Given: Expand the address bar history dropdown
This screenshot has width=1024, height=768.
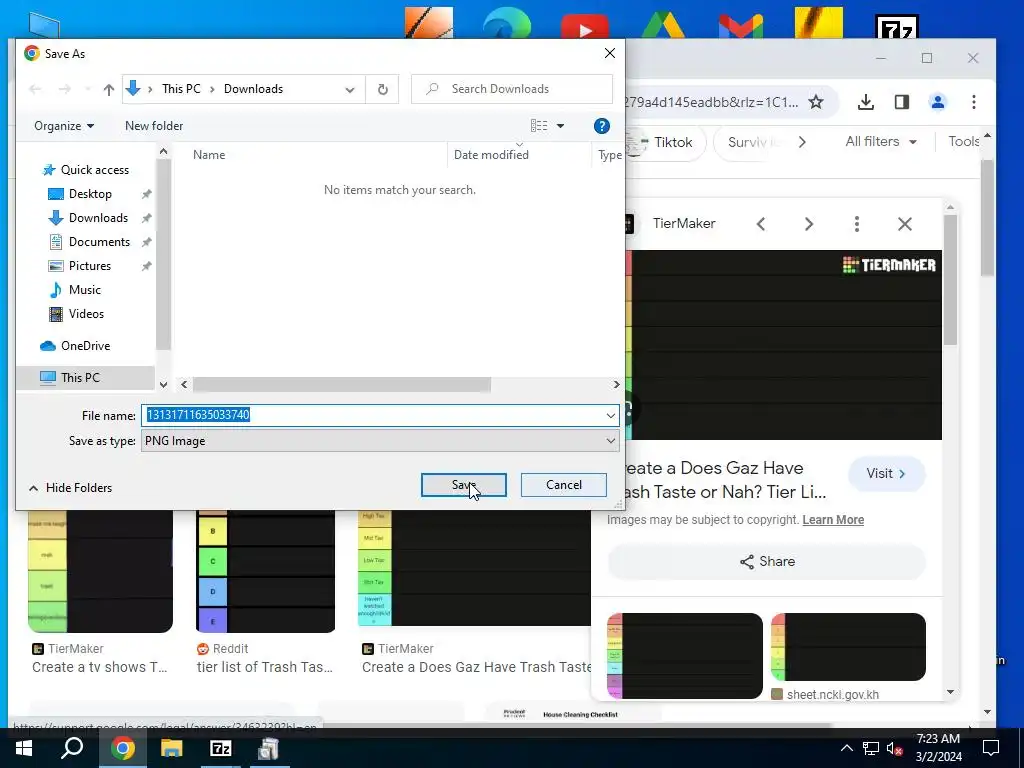Looking at the screenshot, I should [x=349, y=89].
